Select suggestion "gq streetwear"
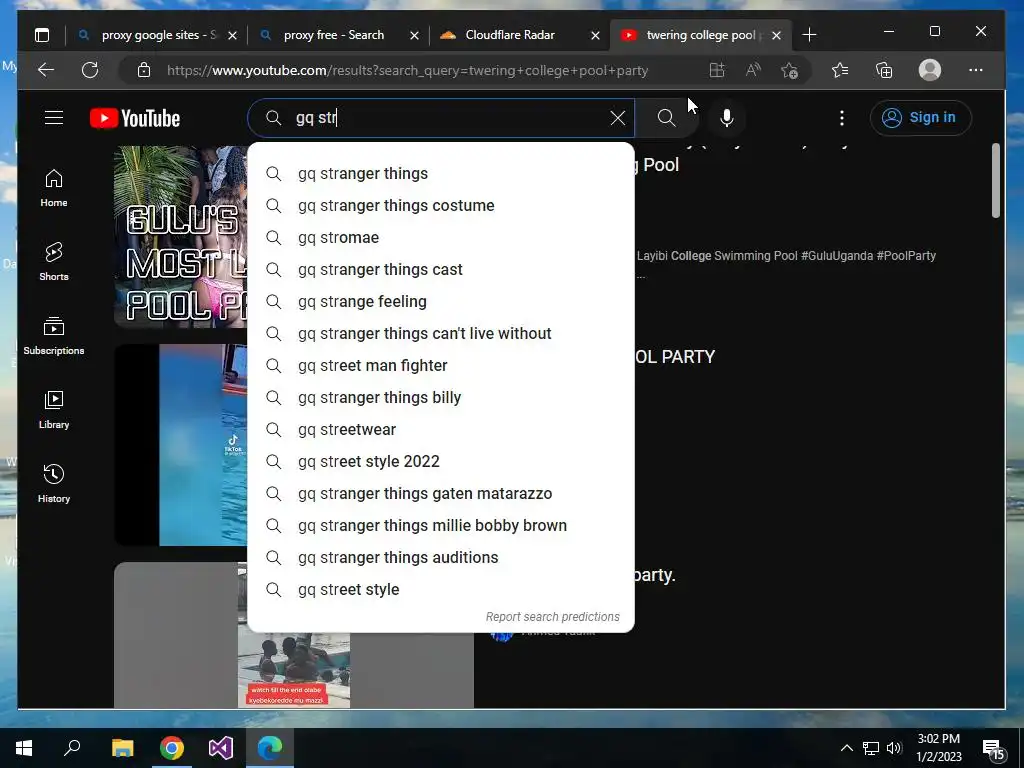1024x768 pixels. click(441, 430)
